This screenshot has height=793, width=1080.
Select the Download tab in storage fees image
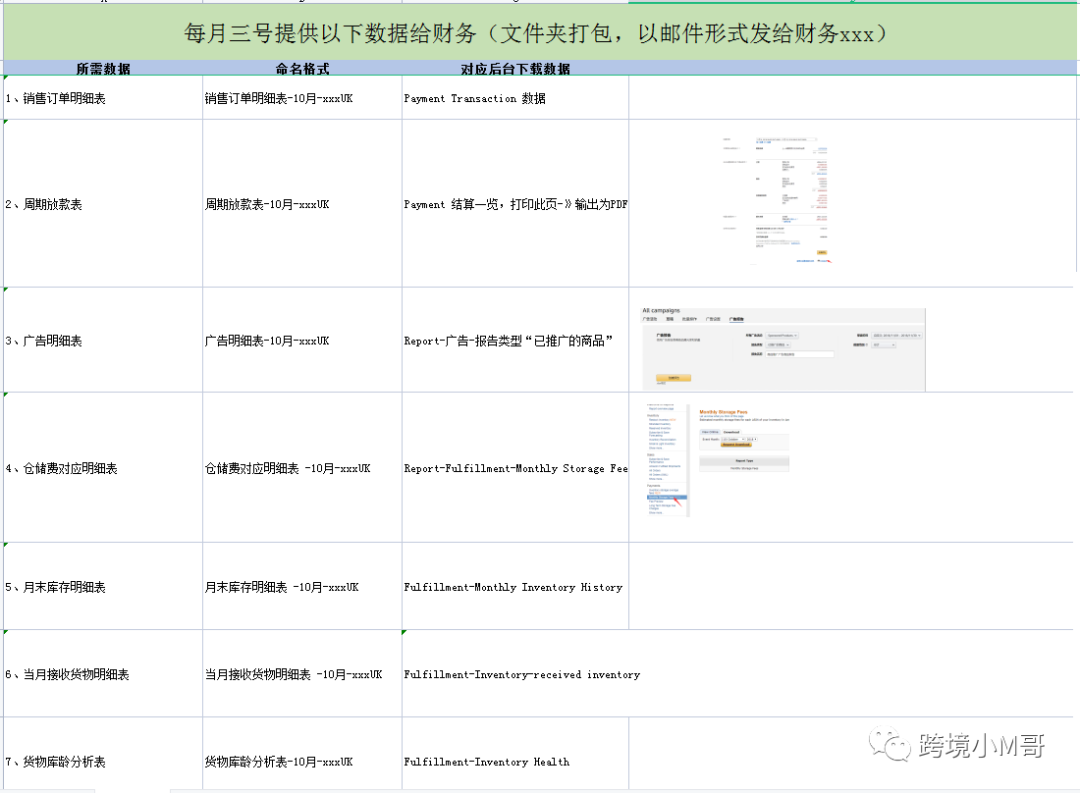coord(730,432)
